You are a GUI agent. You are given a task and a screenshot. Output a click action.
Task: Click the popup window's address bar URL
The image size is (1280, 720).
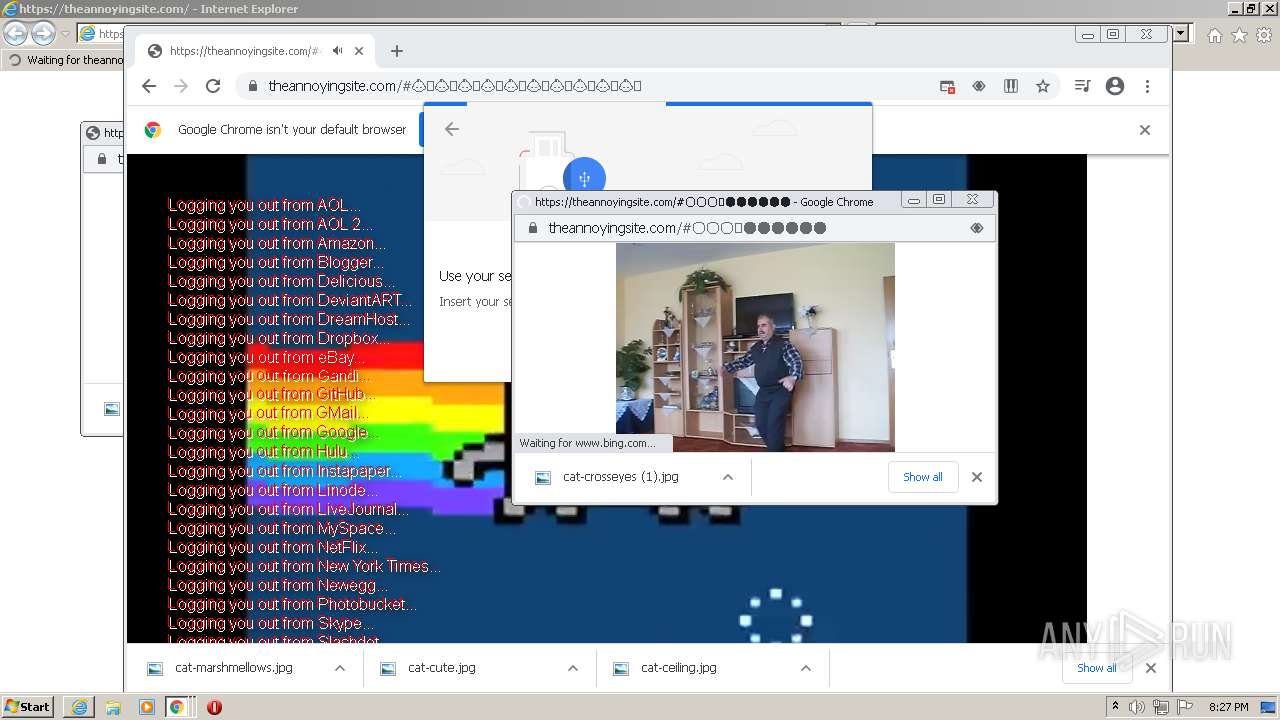[x=687, y=228]
